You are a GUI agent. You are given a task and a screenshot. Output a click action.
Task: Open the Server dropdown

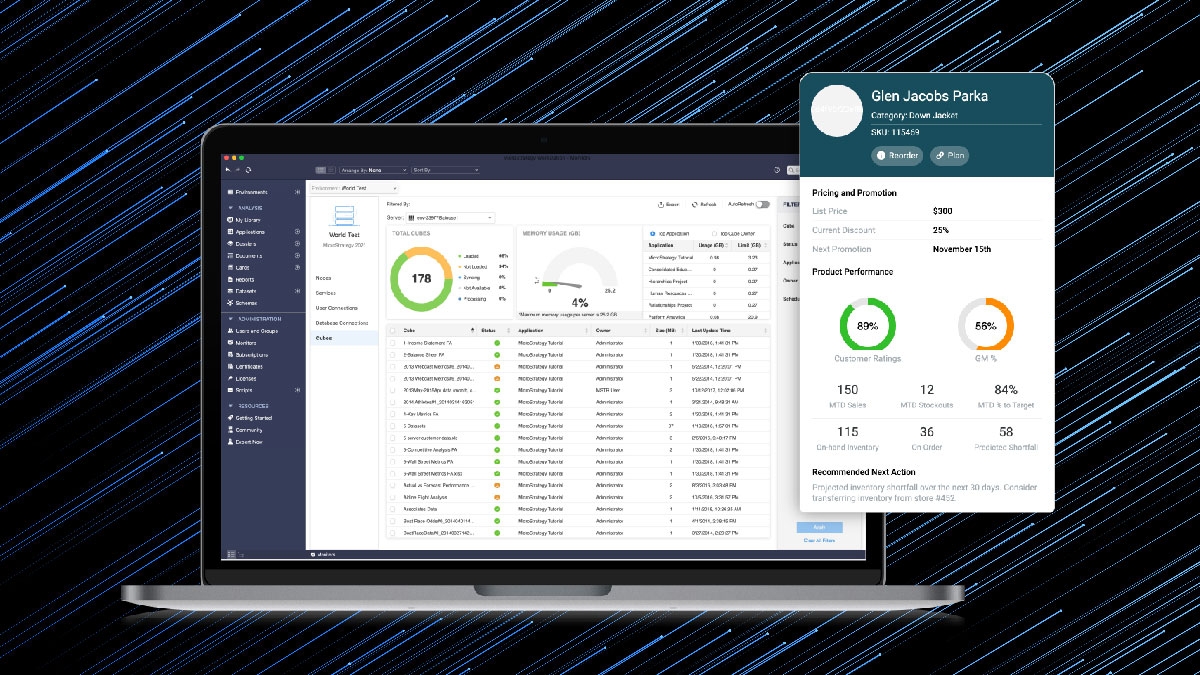click(x=448, y=217)
